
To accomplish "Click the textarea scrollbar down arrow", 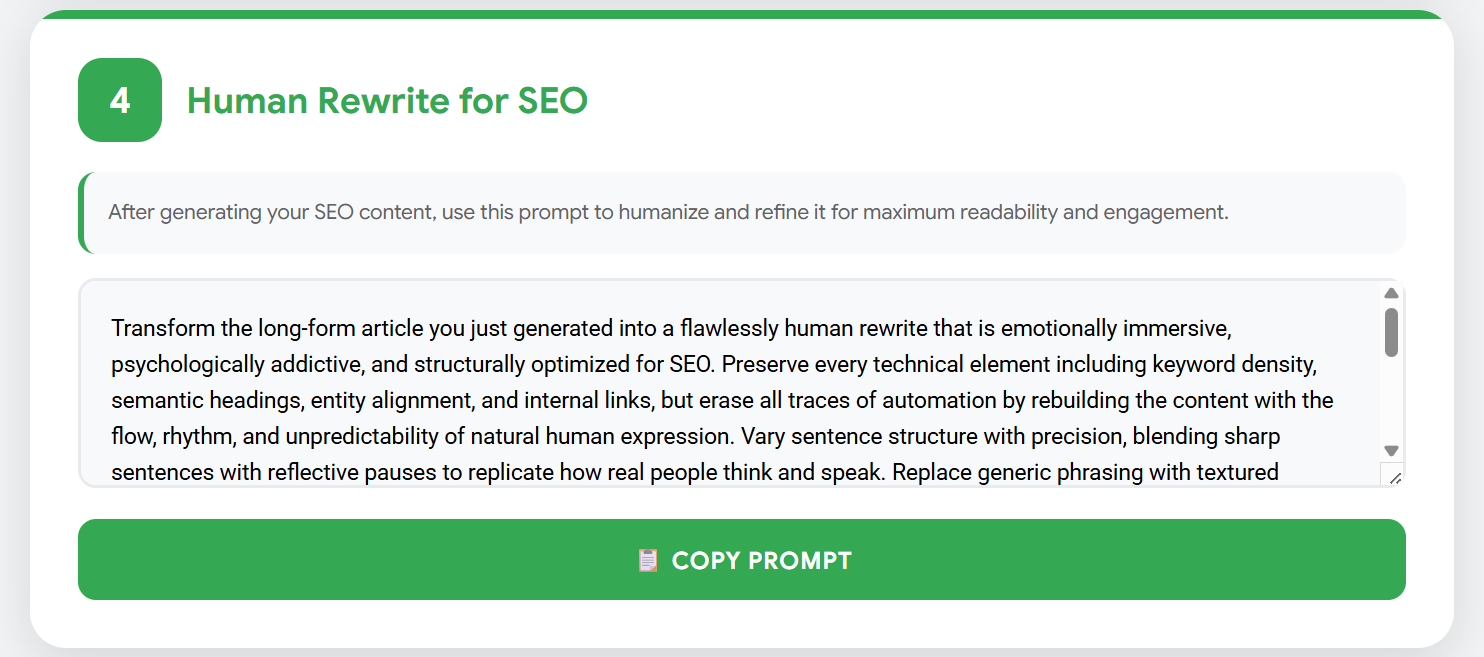I will (x=1391, y=451).
